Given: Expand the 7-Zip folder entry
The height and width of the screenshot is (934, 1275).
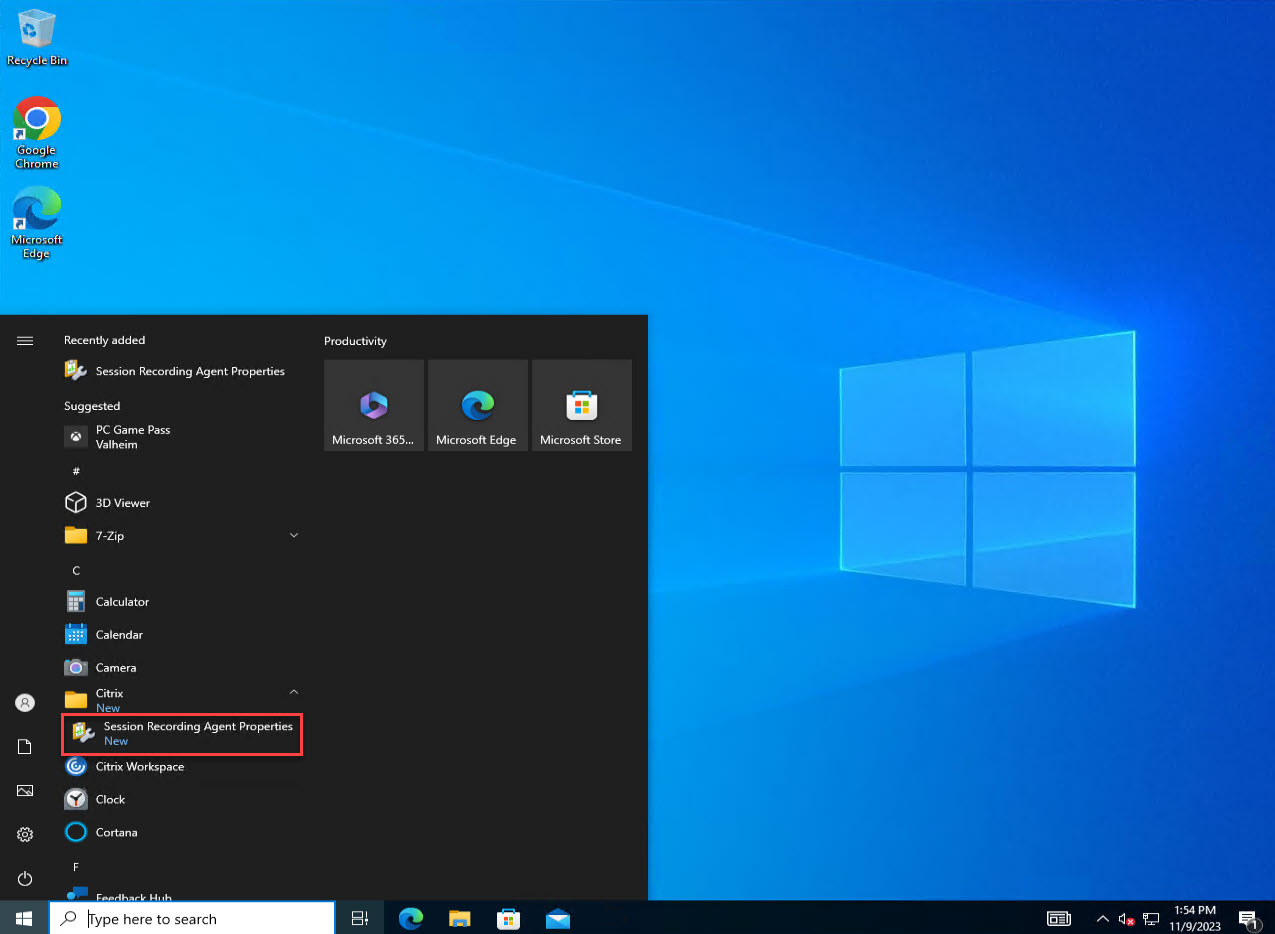Looking at the screenshot, I should [293, 535].
